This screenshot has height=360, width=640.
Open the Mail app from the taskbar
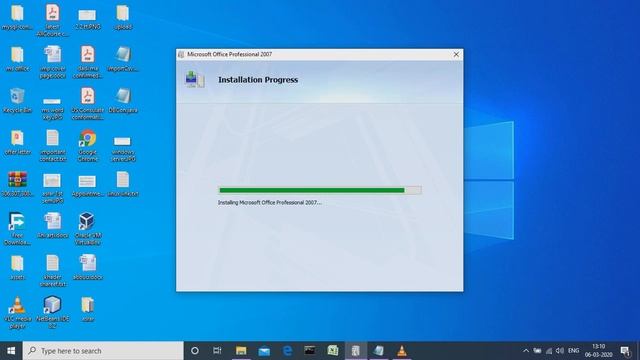[x=264, y=351]
